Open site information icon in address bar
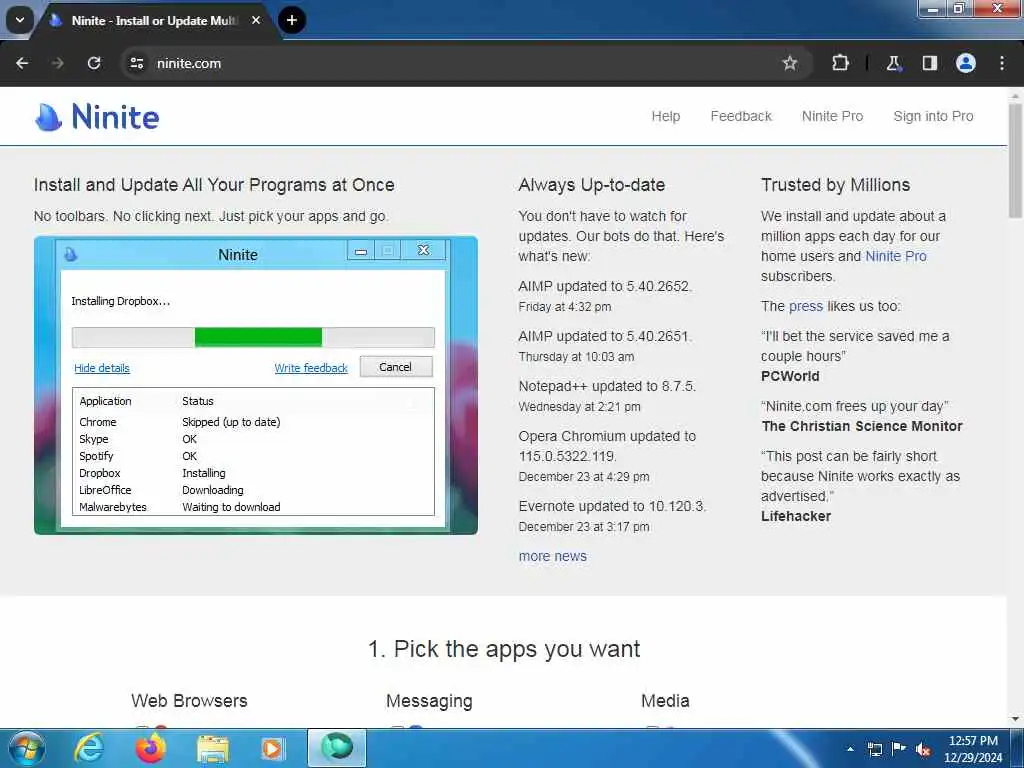Image resolution: width=1024 pixels, height=768 pixels. pos(136,63)
